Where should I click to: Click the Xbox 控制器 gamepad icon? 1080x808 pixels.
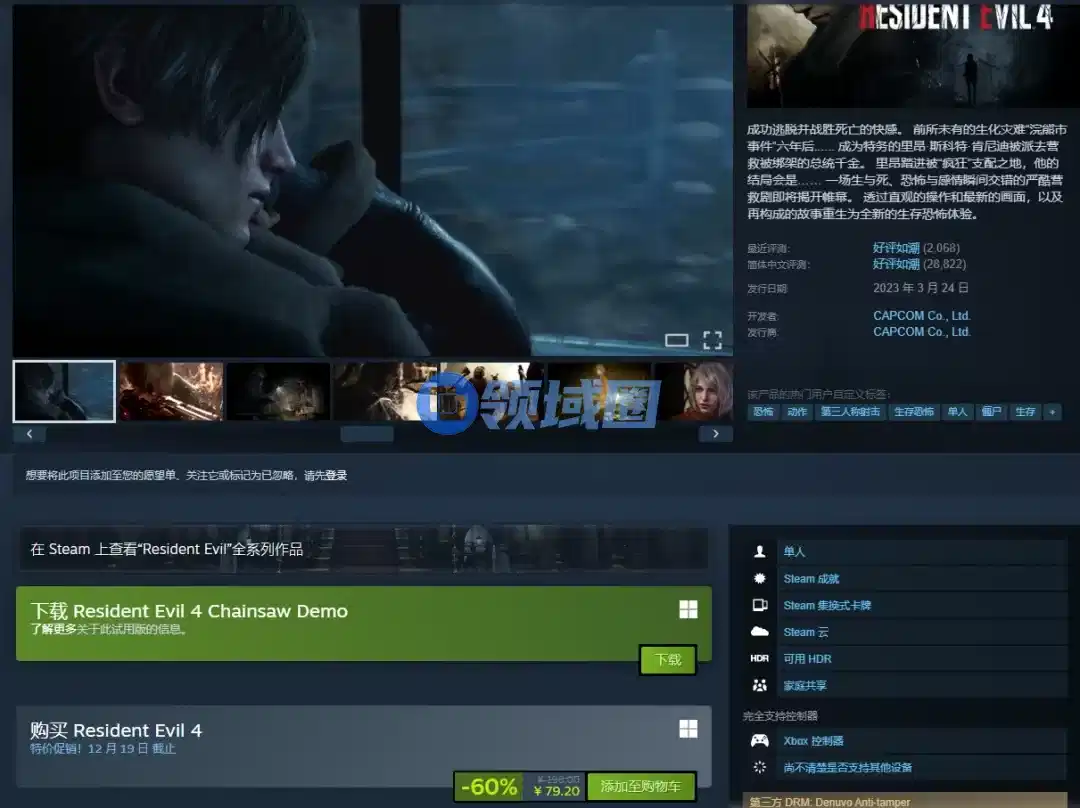[760, 741]
